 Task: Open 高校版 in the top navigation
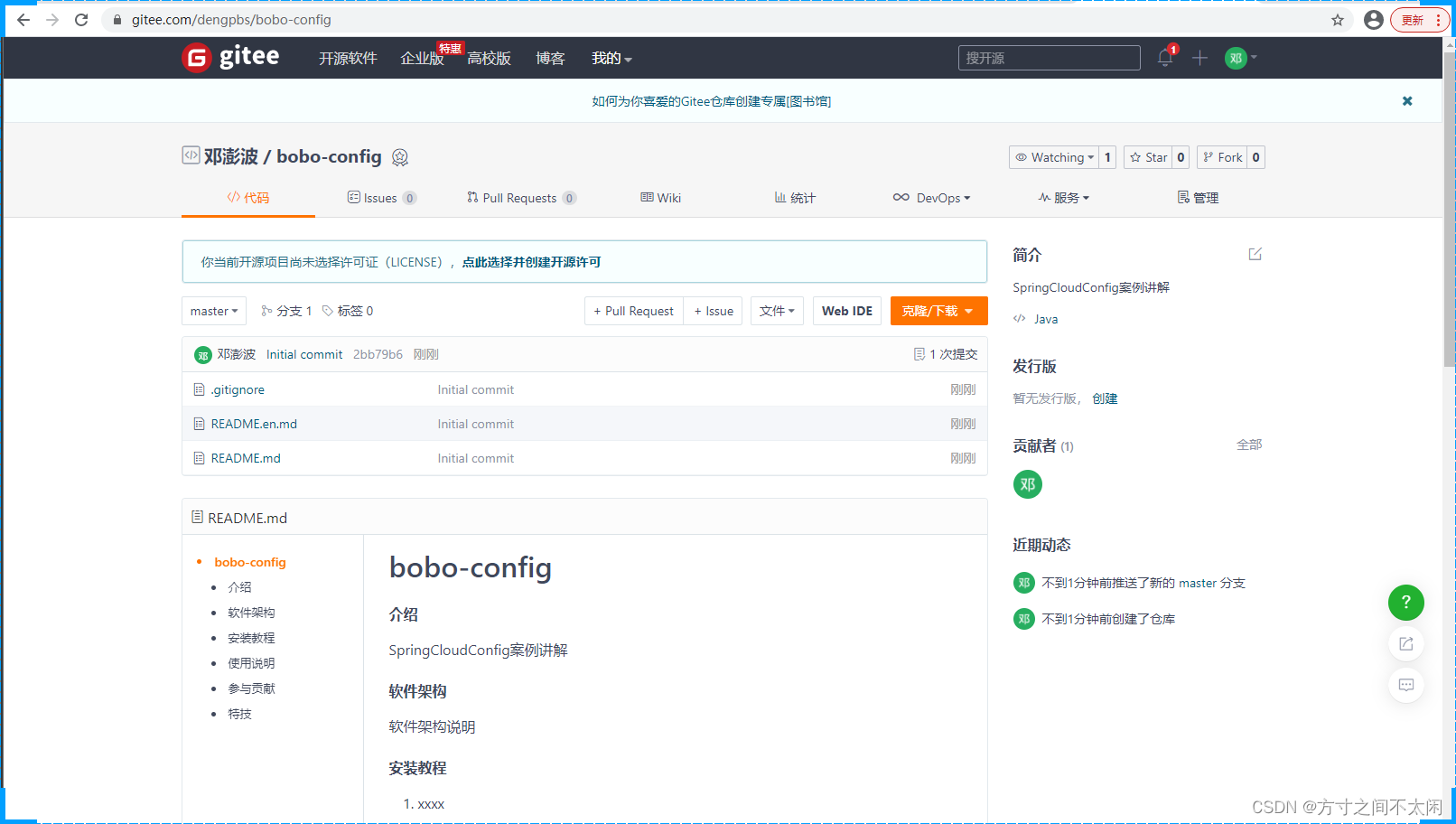click(x=490, y=58)
